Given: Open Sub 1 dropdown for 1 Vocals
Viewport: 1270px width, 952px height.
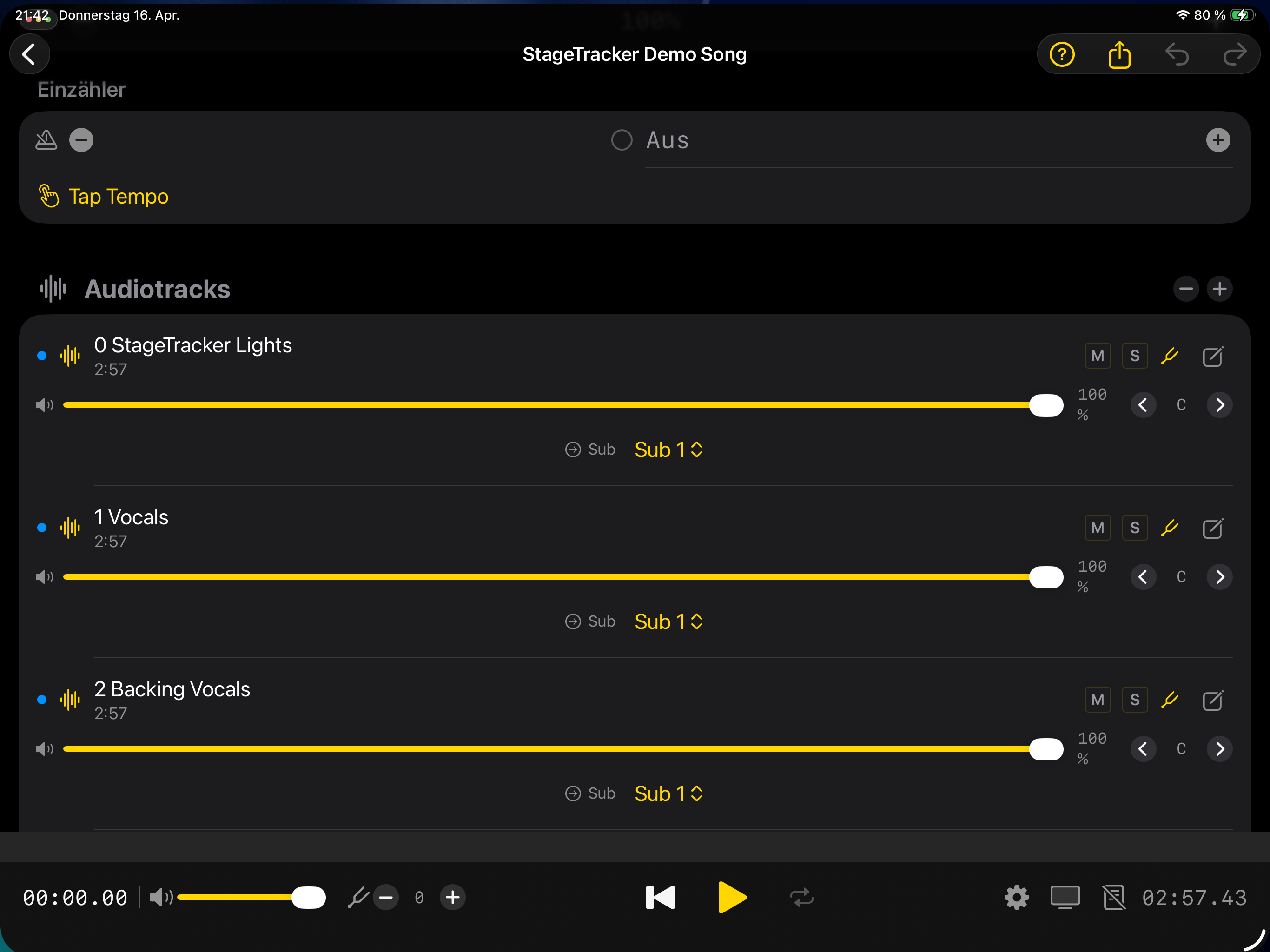Looking at the screenshot, I should coord(668,621).
